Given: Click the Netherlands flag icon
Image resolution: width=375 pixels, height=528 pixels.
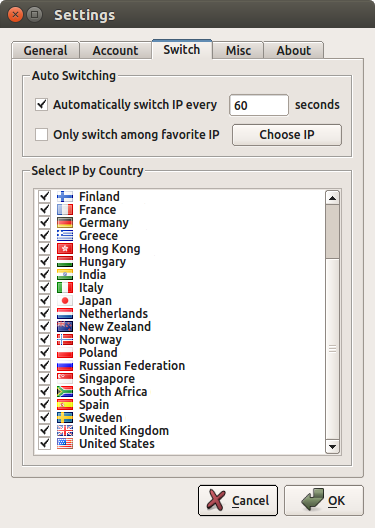Looking at the screenshot, I should click(65, 314).
